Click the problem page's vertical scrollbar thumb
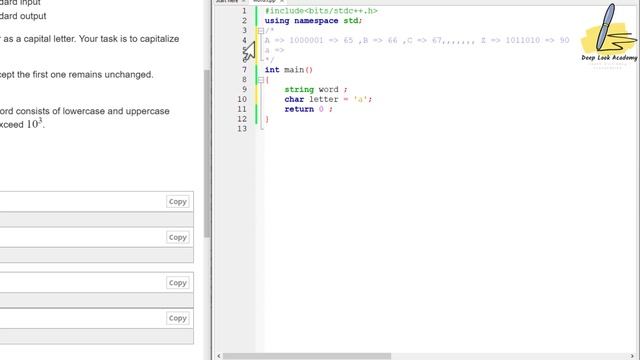 [207, 153]
